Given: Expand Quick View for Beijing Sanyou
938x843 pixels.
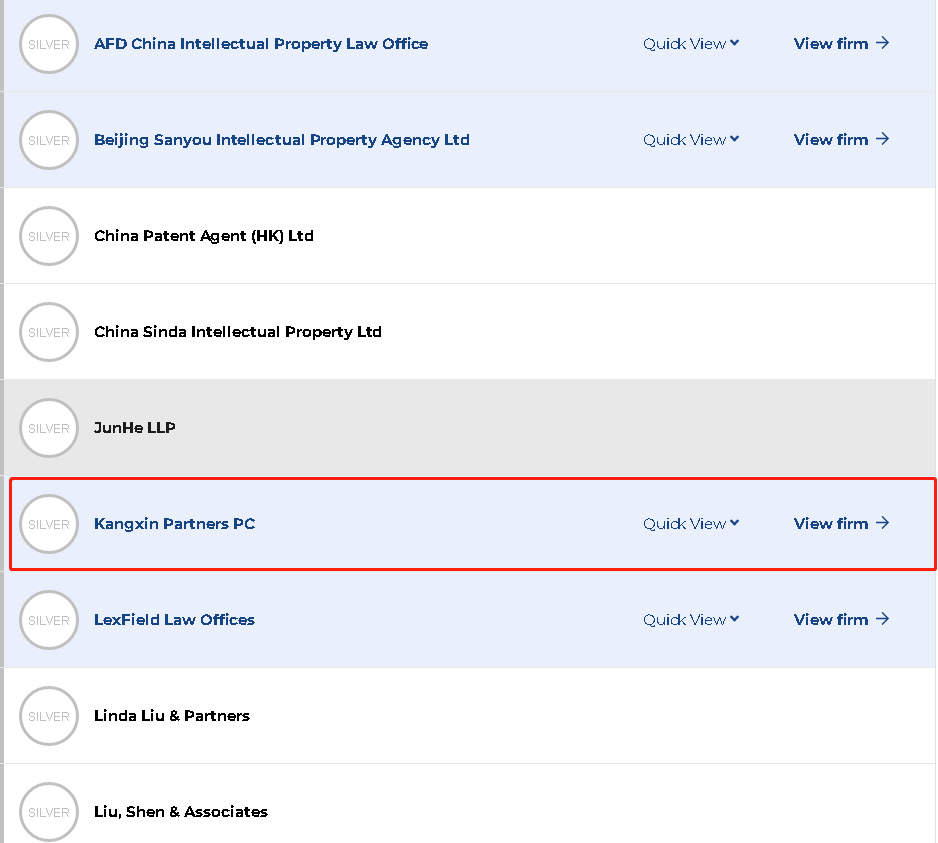Looking at the screenshot, I should 691,139.
